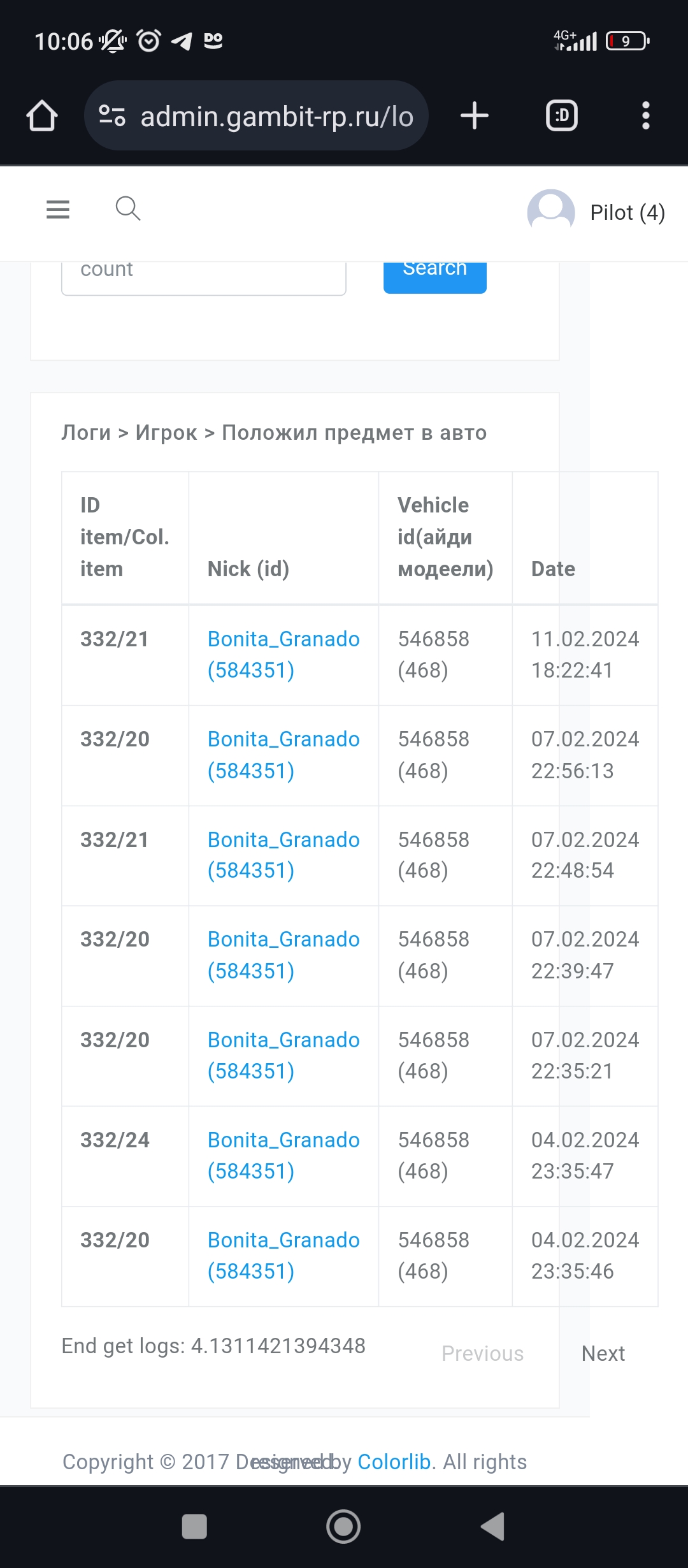Open the tab switcher icon
688x1568 pixels.
562,116
